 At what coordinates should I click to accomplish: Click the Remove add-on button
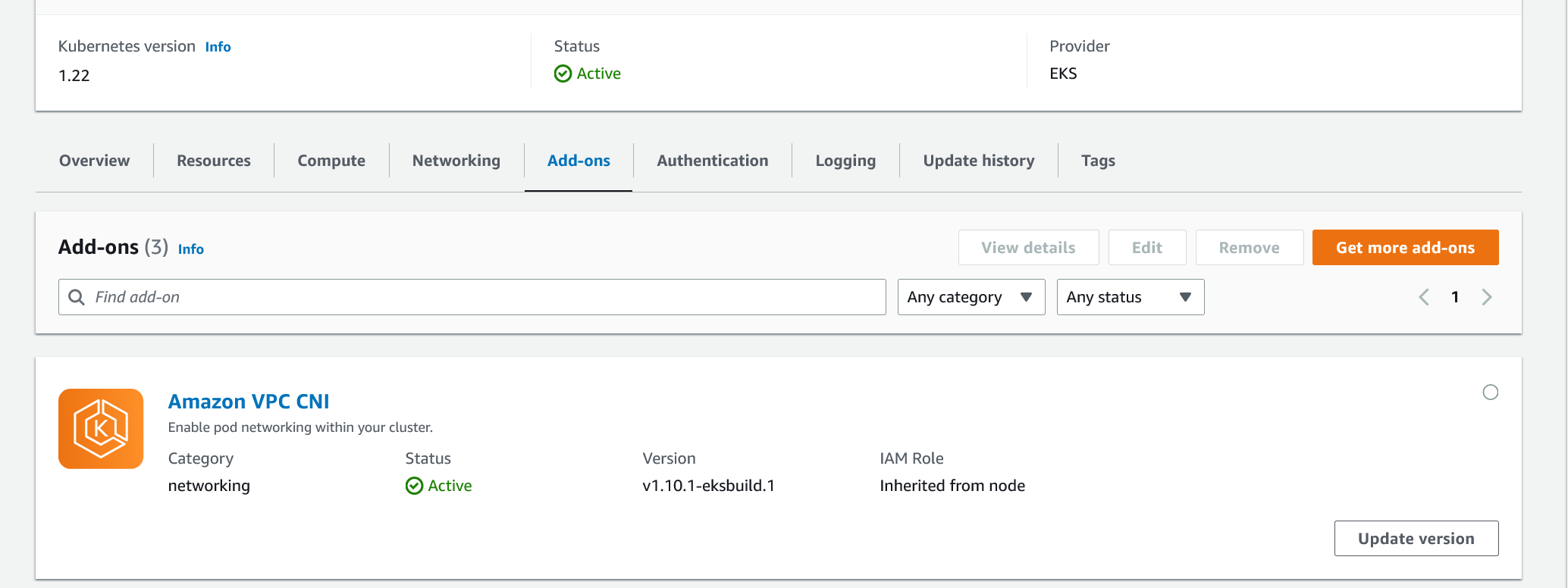point(1250,248)
